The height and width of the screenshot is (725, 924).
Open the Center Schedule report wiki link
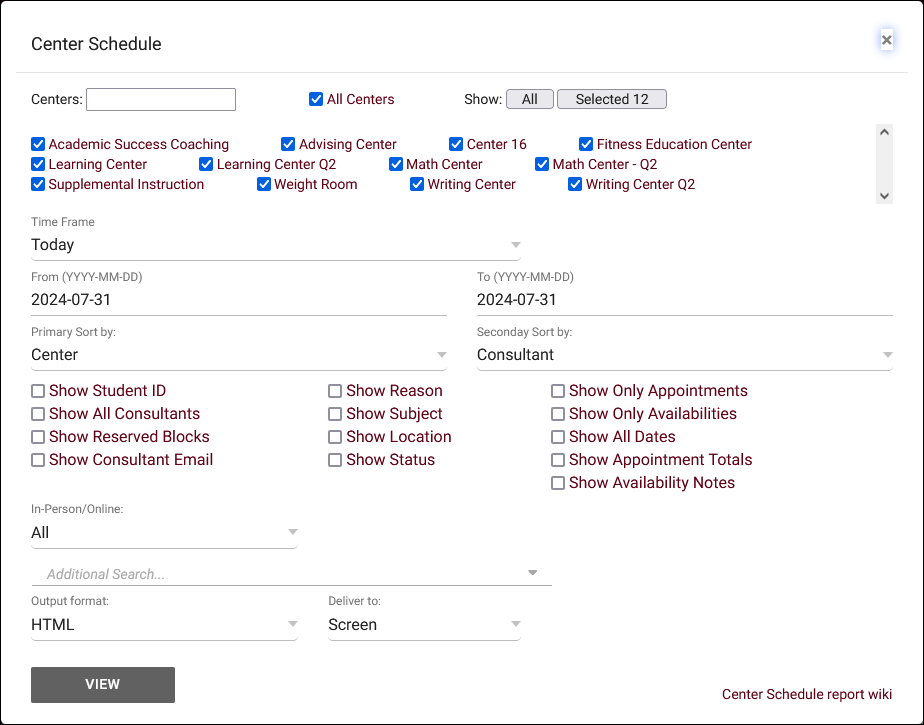[x=806, y=694]
